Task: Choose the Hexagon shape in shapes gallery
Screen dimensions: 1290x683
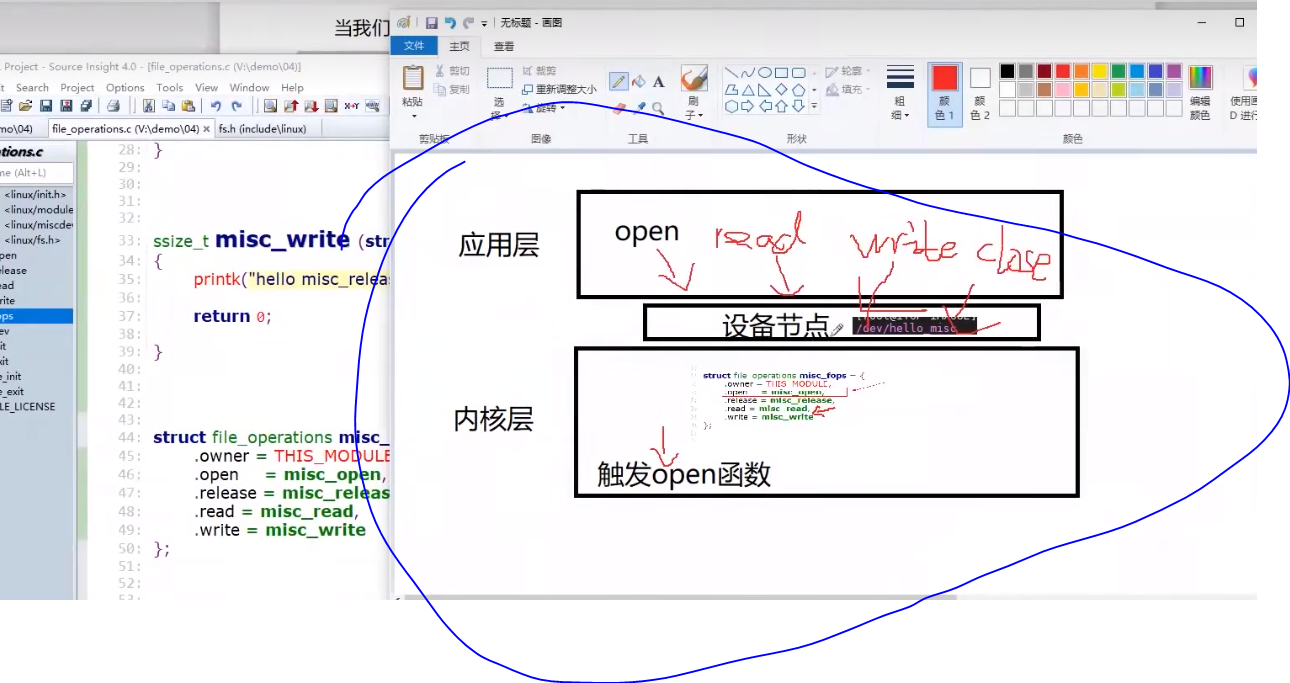Action: pos(732,106)
